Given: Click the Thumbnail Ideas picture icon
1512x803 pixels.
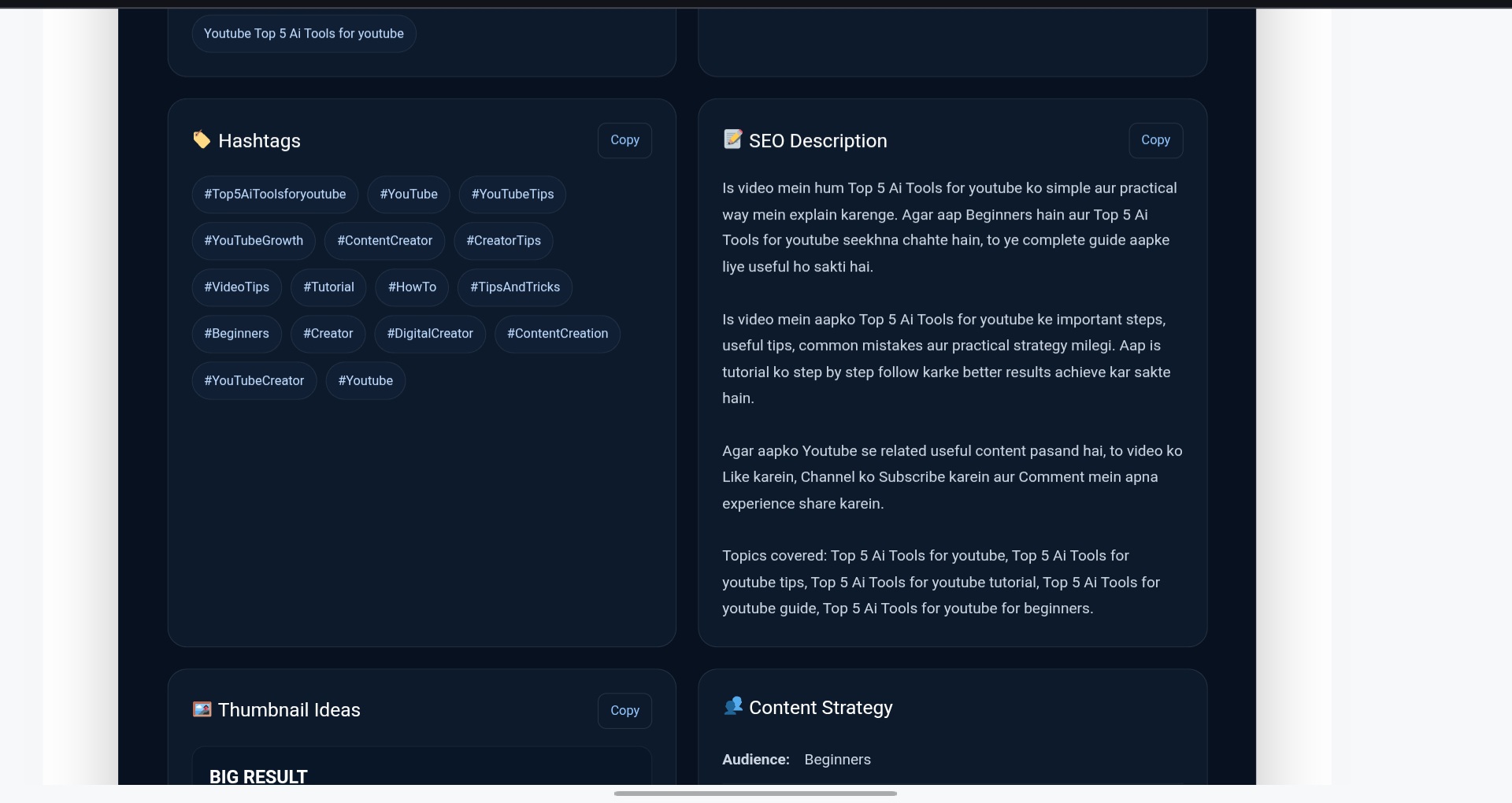Looking at the screenshot, I should (x=202, y=709).
